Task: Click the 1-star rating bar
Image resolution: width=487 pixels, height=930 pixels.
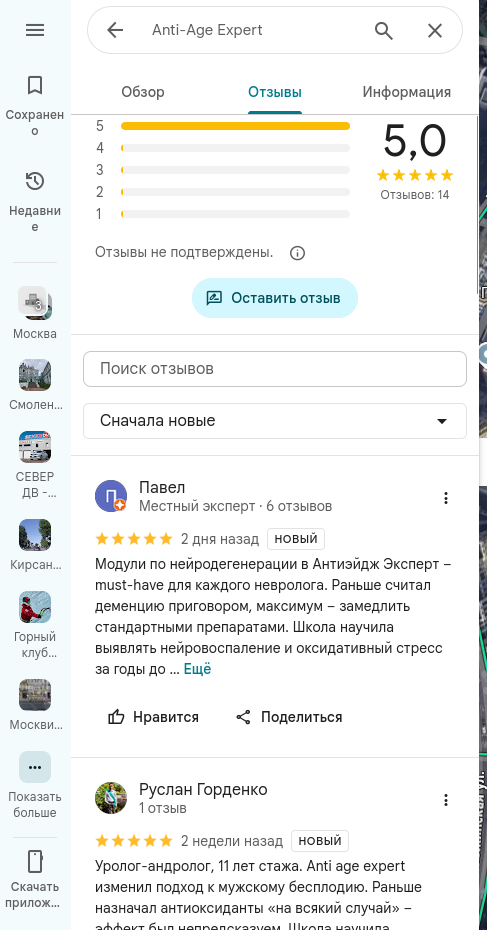Action: [235, 214]
